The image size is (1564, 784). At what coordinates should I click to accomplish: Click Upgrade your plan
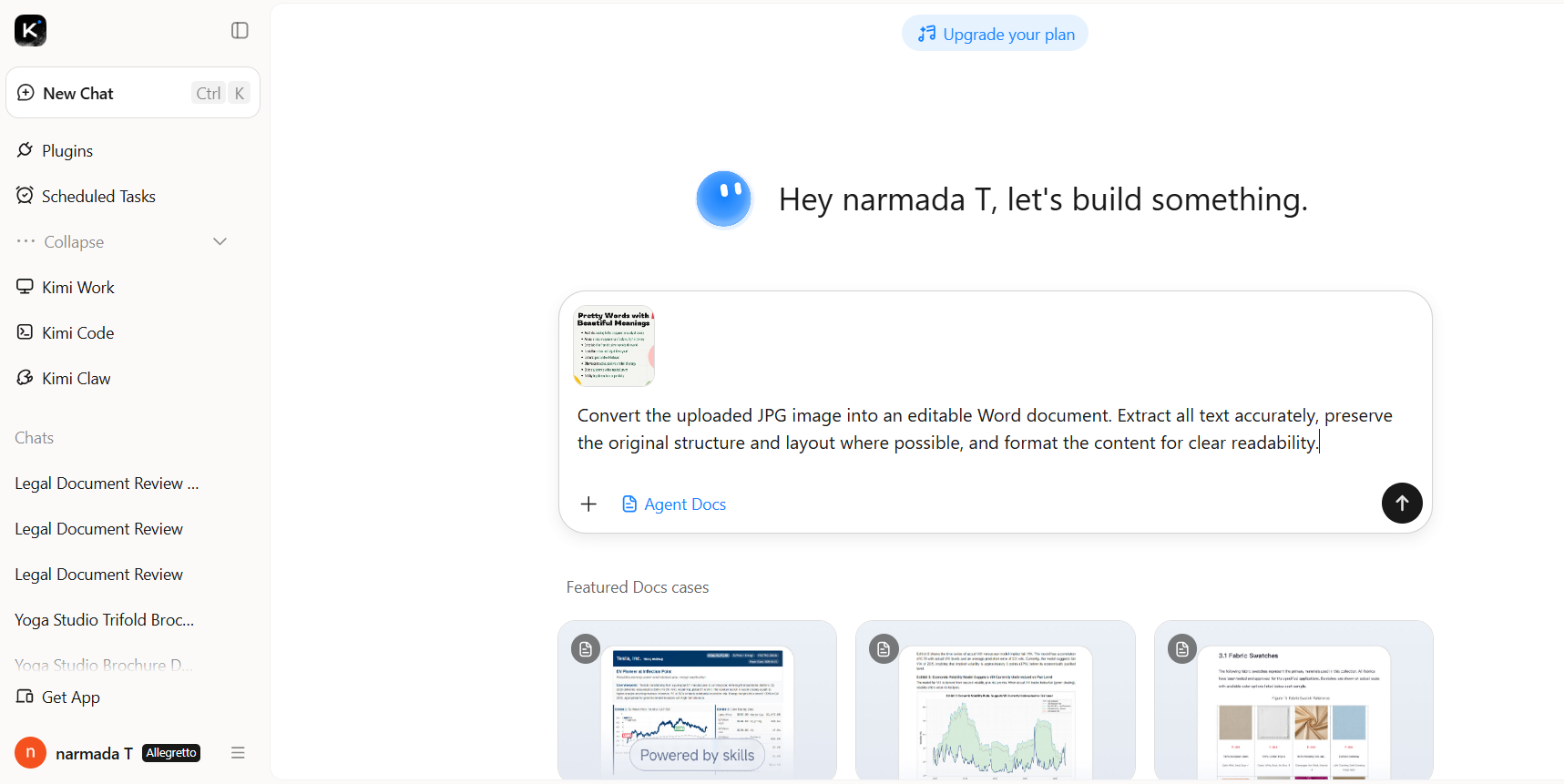coord(995,34)
